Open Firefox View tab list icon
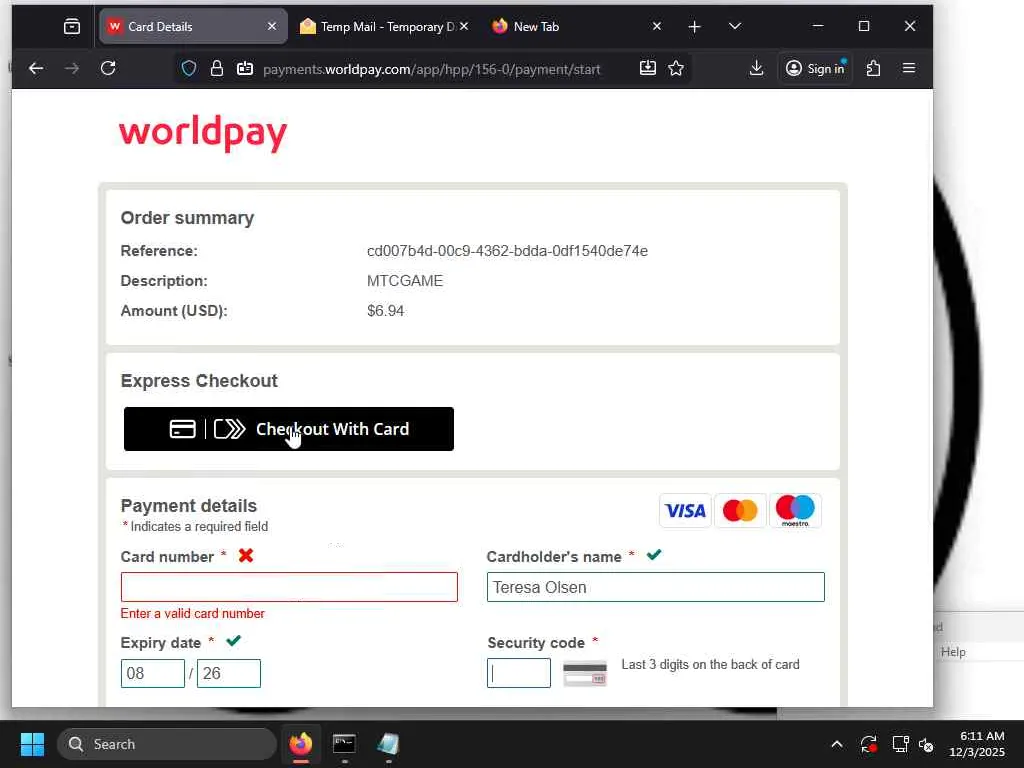1024x768 pixels. (72, 27)
